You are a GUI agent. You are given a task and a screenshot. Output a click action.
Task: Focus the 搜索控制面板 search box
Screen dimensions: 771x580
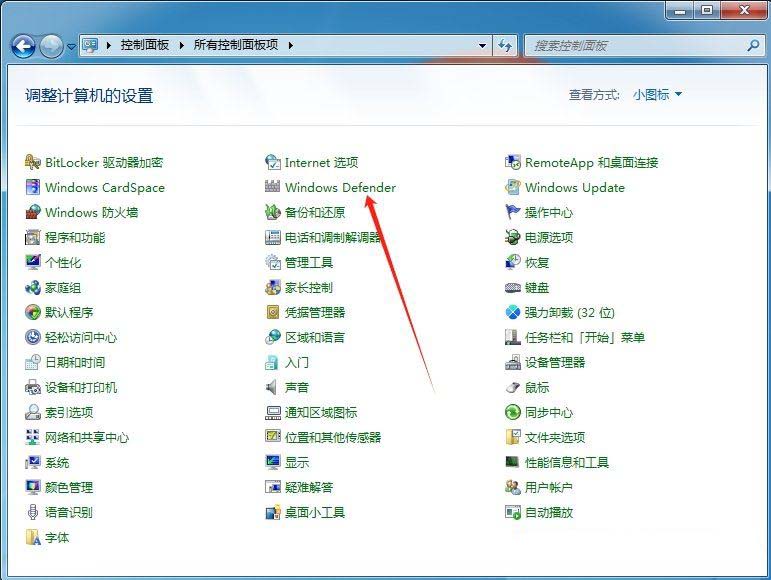(644, 46)
